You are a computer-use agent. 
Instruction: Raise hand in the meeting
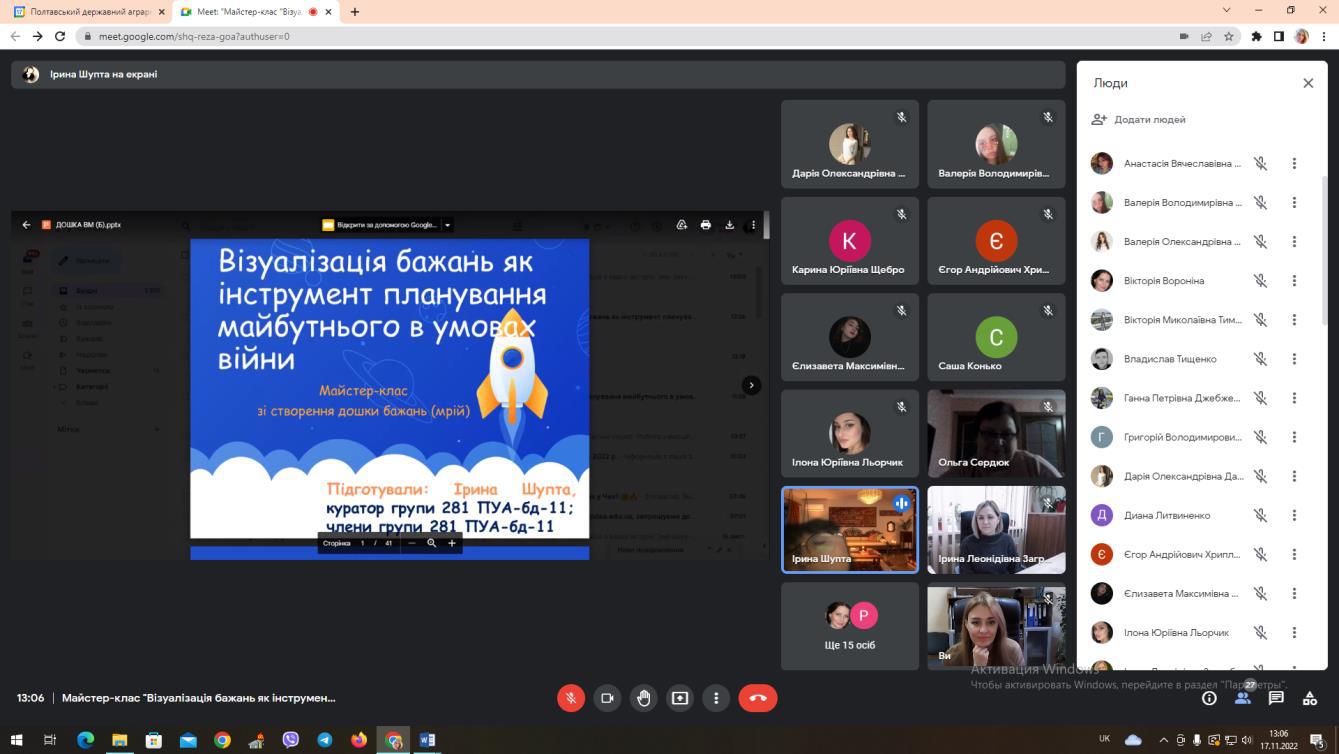(x=644, y=698)
